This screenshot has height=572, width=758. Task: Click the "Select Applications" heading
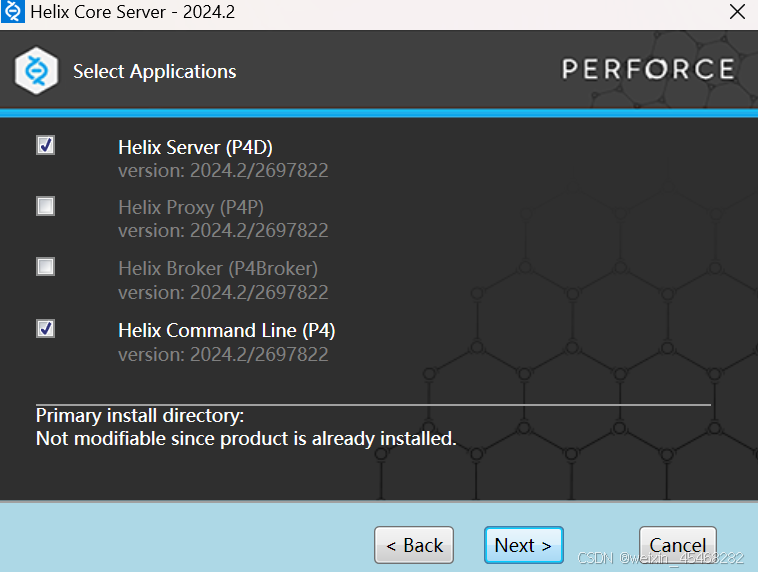point(155,72)
